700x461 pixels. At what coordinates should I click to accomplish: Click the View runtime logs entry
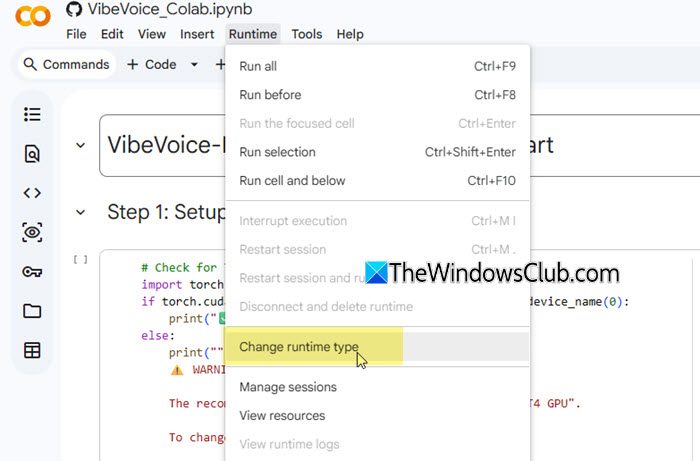[x=378, y=444]
